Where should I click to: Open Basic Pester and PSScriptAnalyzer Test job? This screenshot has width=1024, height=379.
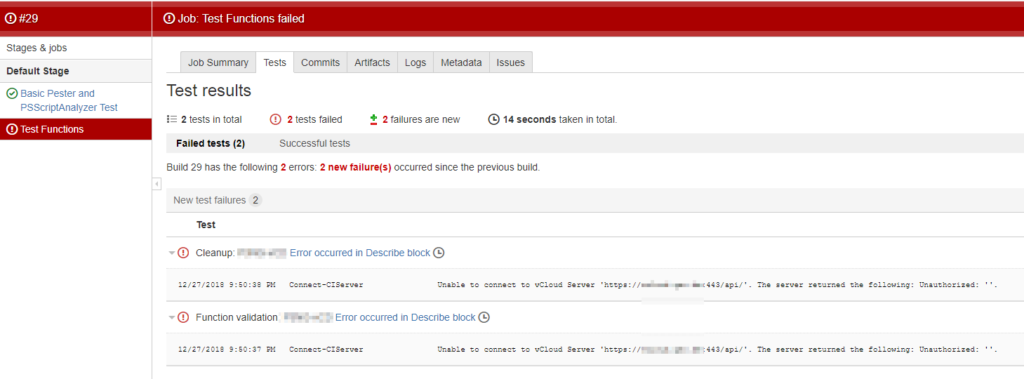click(x=69, y=101)
